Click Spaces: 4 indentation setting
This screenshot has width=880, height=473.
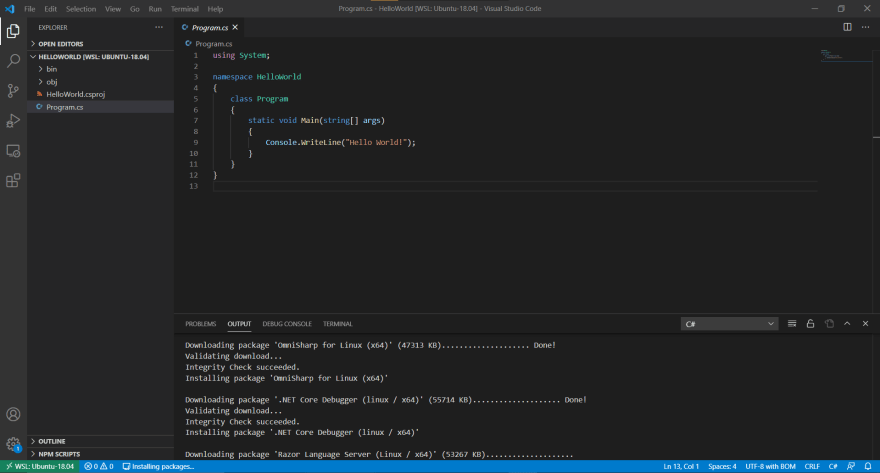click(x=722, y=466)
